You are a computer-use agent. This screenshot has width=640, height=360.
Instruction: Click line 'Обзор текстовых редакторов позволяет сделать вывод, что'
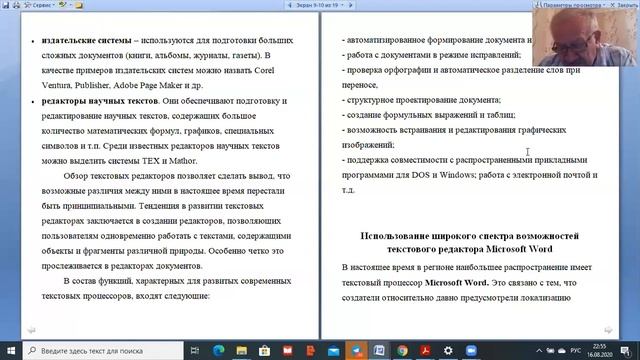pyautogui.click(x=177, y=176)
